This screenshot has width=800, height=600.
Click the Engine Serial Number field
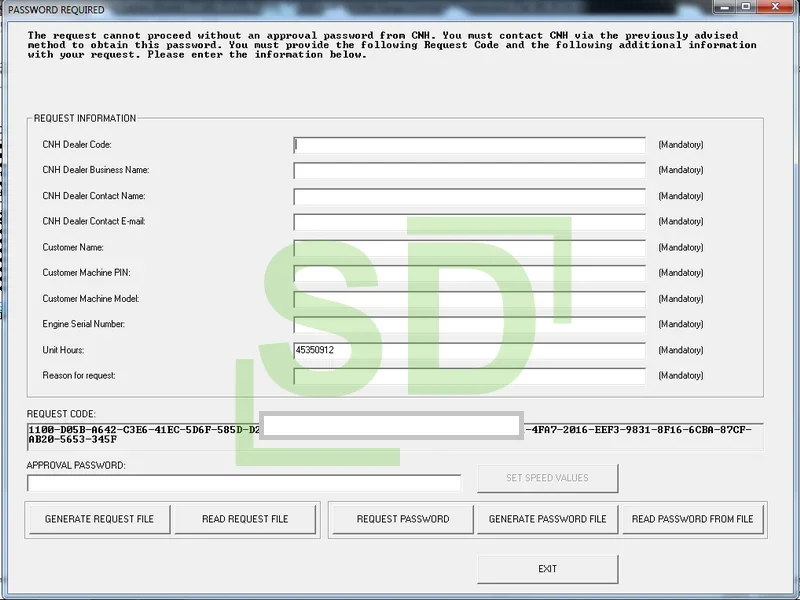[470, 325]
